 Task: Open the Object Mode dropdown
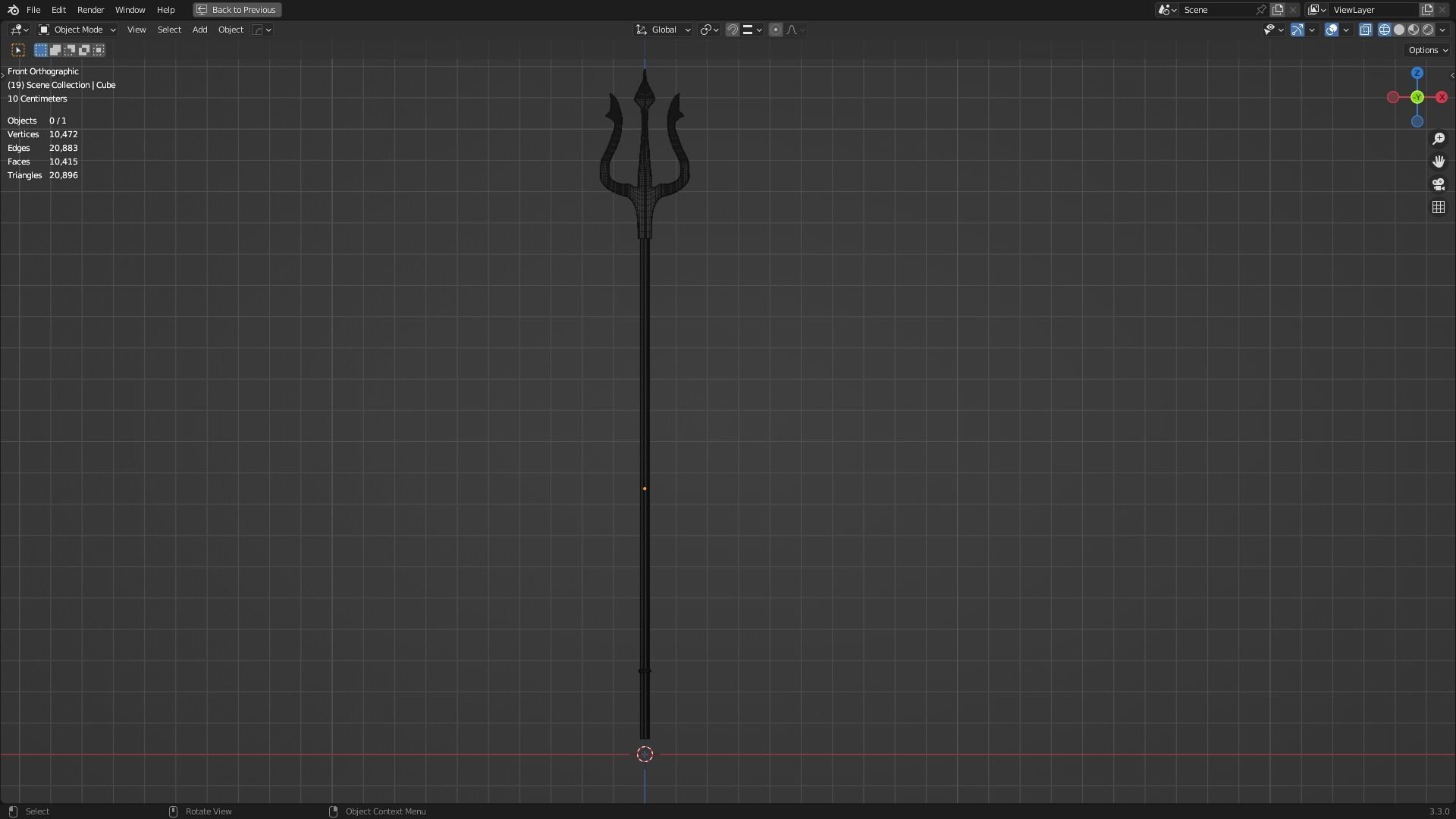pos(77,30)
